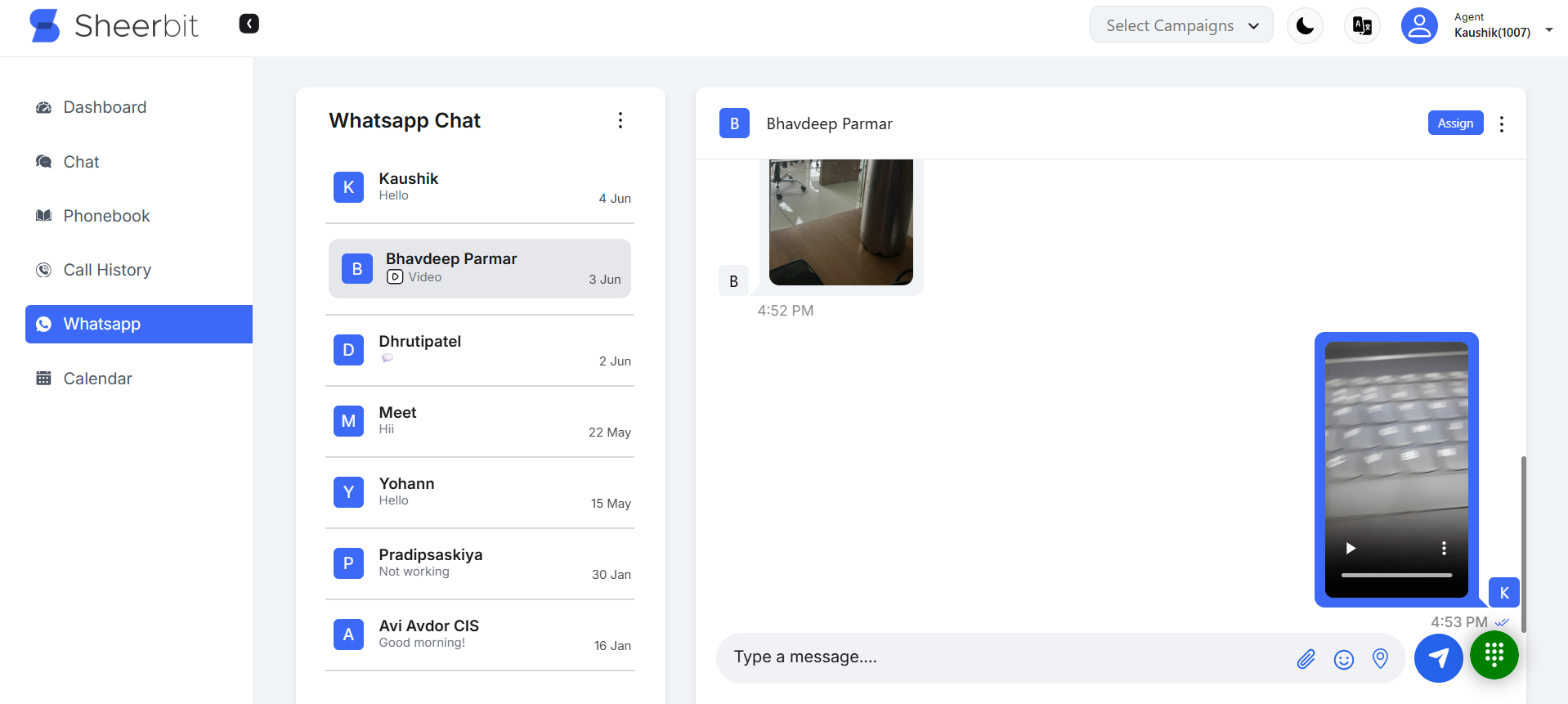
Task: Click the video icon under Bhavdeep Parmar
Action: tap(395, 277)
